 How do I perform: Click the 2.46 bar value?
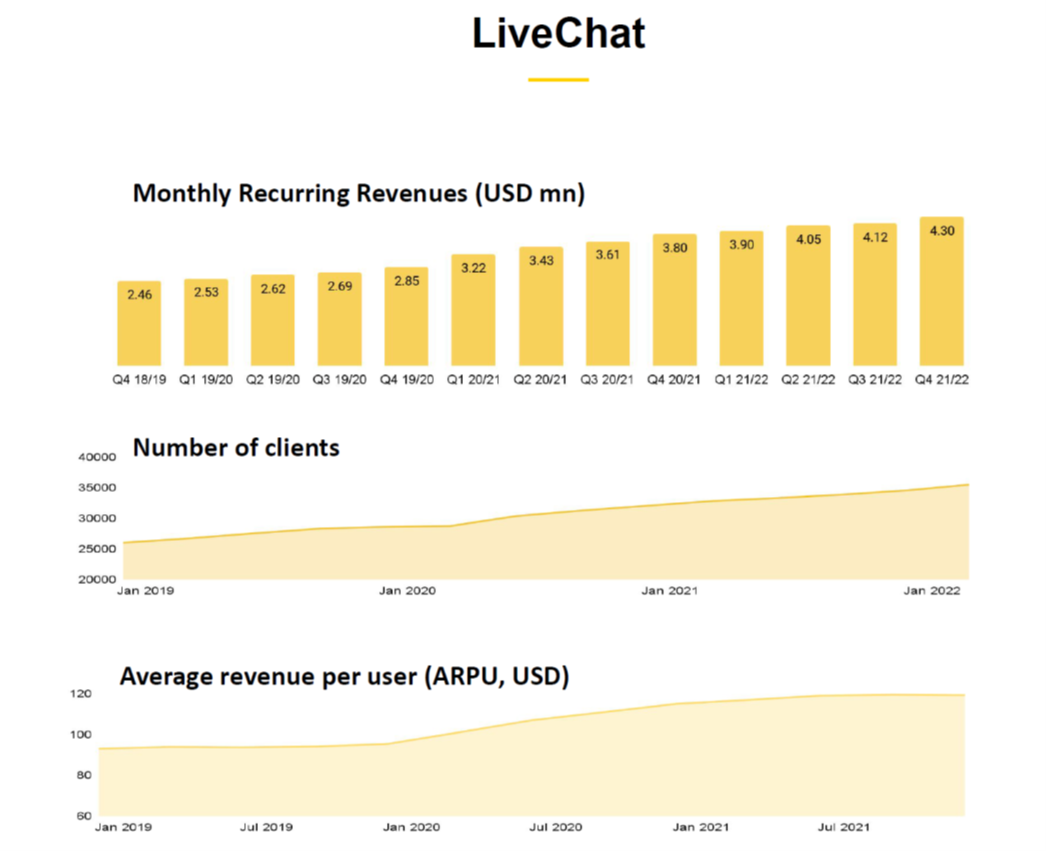coord(139,294)
